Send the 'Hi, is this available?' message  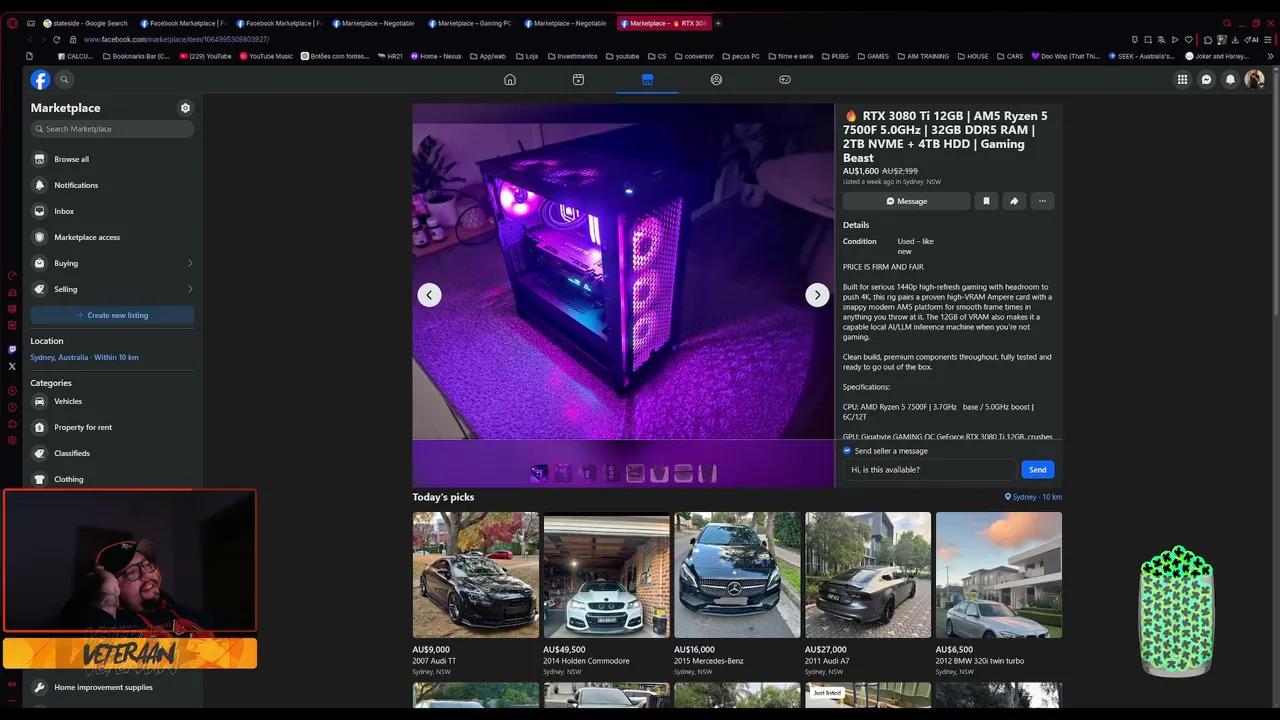[x=1037, y=470]
